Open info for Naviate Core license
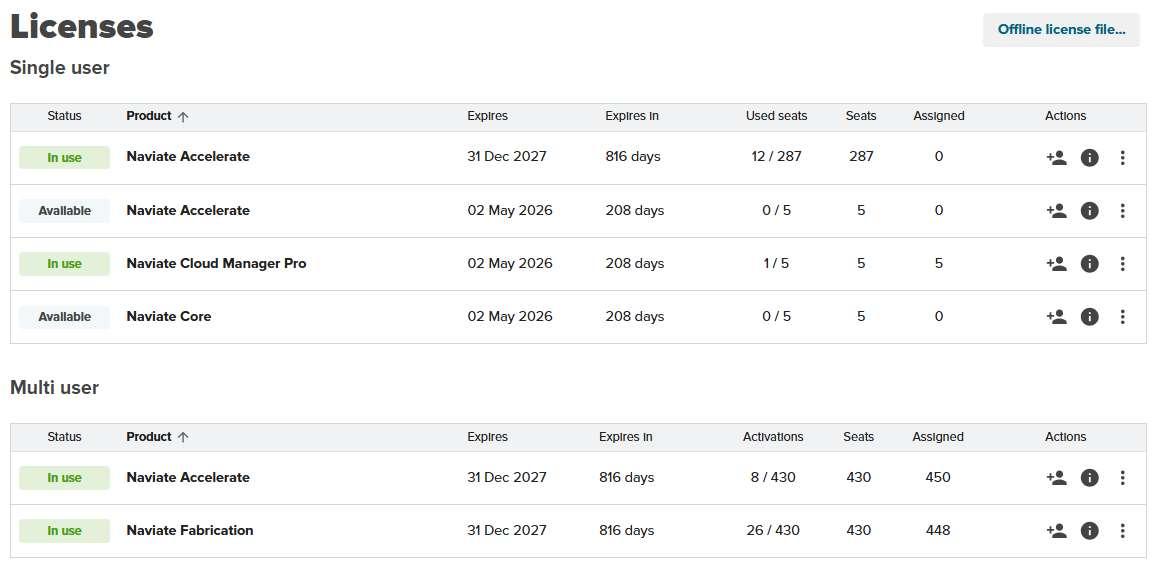This screenshot has width=1166, height=575. point(1090,317)
